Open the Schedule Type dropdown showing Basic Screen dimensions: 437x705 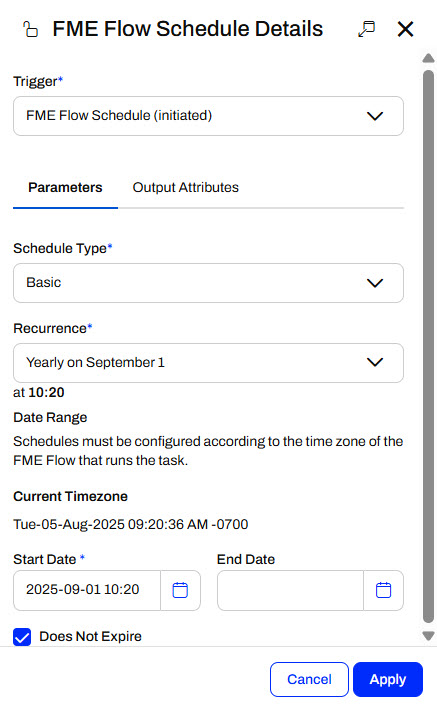click(x=208, y=283)
